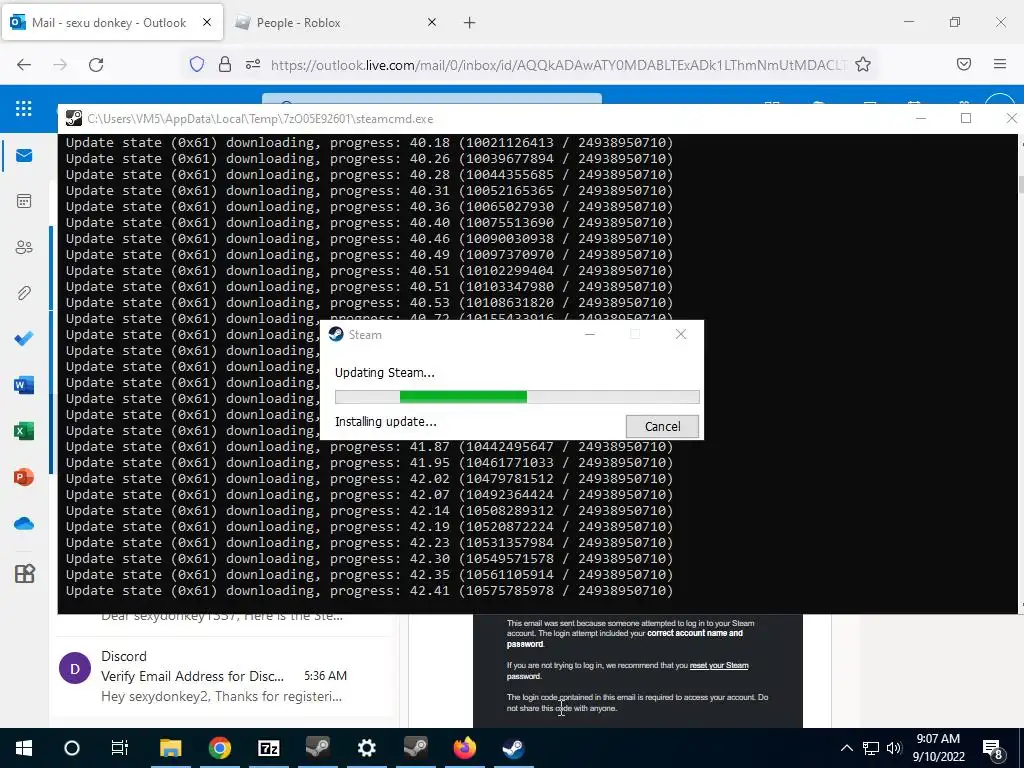Image resolution: width=1024 pixels, height=768 pixels.
Task: Open Files attachments paperclip in the sidebar
Action: coord(24,293)
